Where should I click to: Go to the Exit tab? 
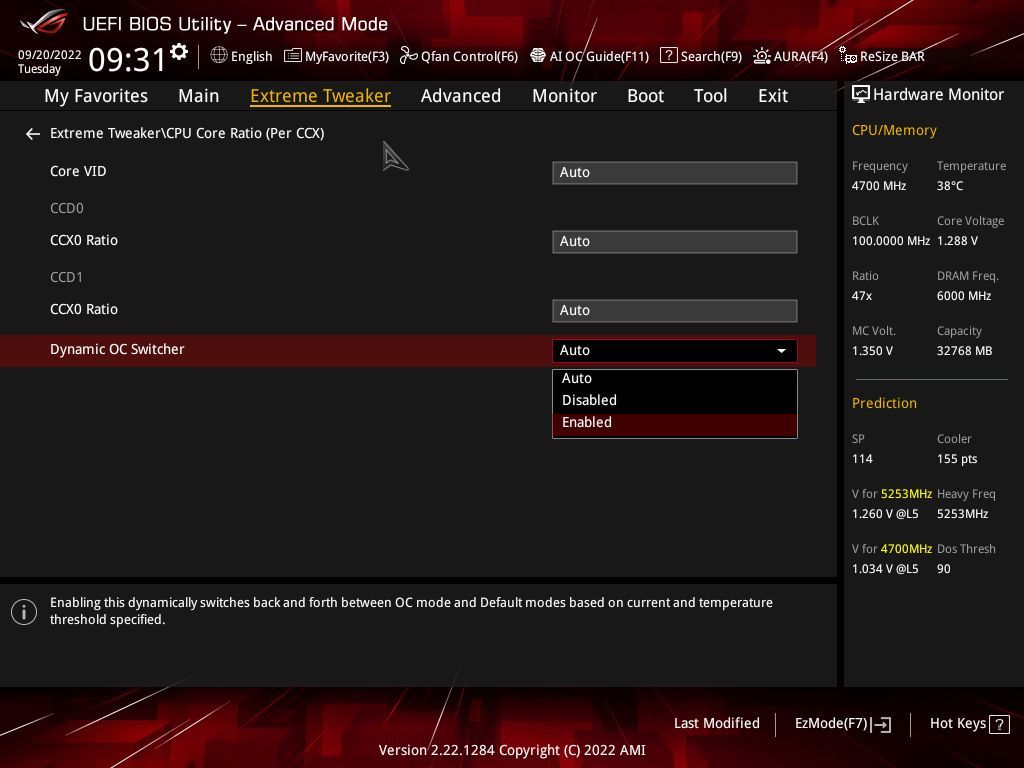(x=773, y=96)
